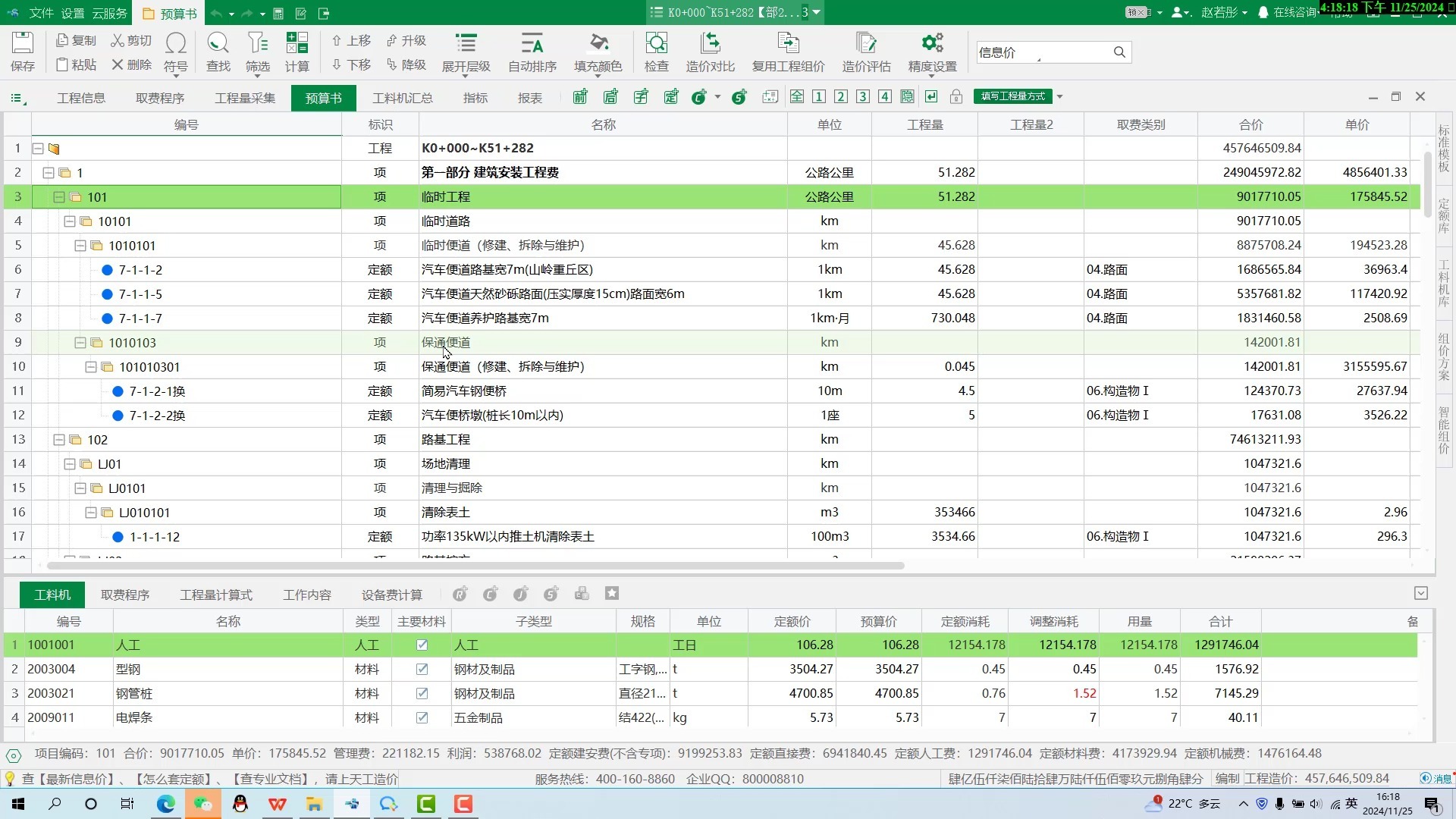The width and height of the screenshot is (1456, 819).
Task: Open Cost Evaluation (造价评估)
Action: (x=866, y=52)
